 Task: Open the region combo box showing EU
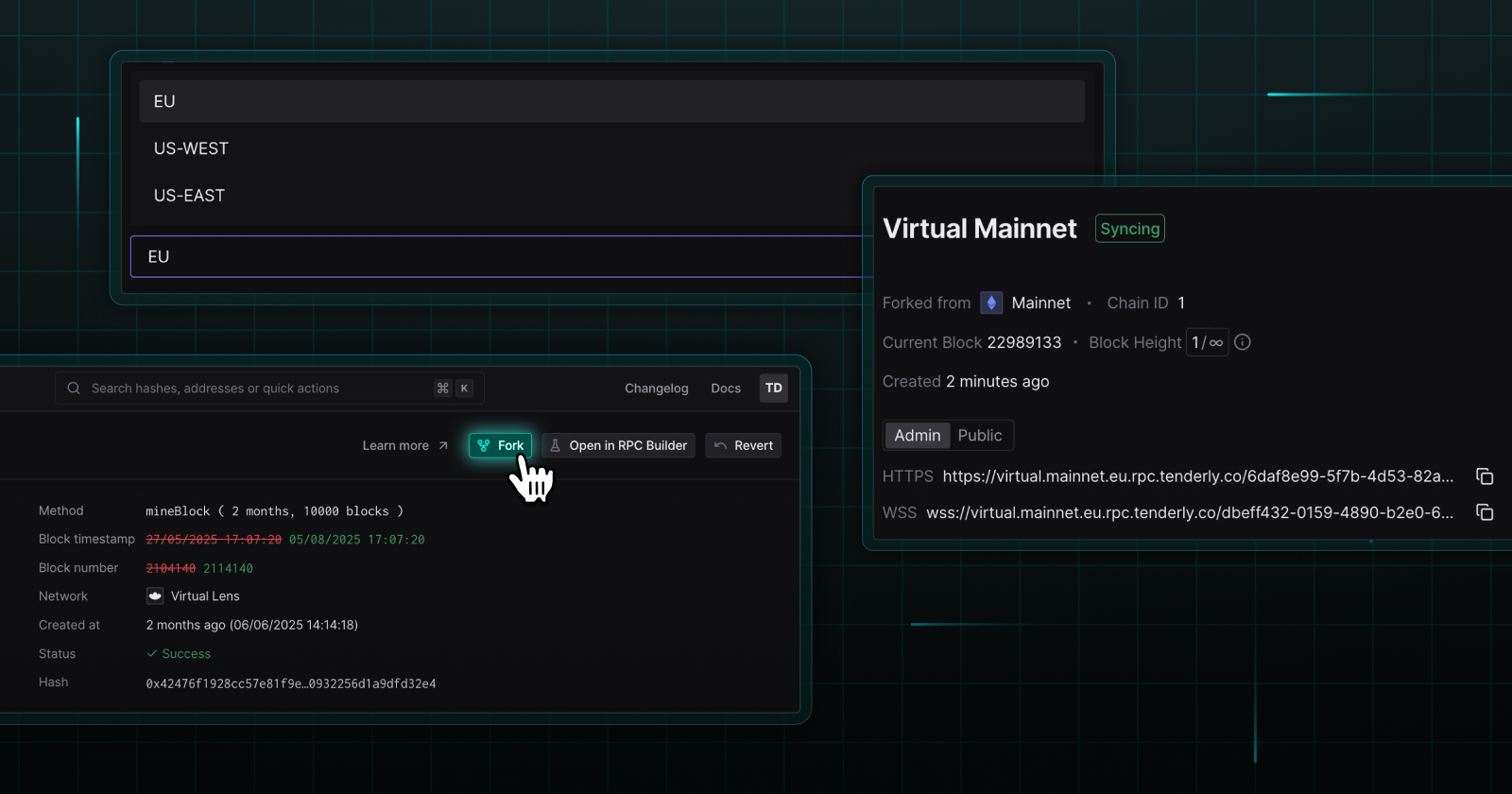(501, 256)
